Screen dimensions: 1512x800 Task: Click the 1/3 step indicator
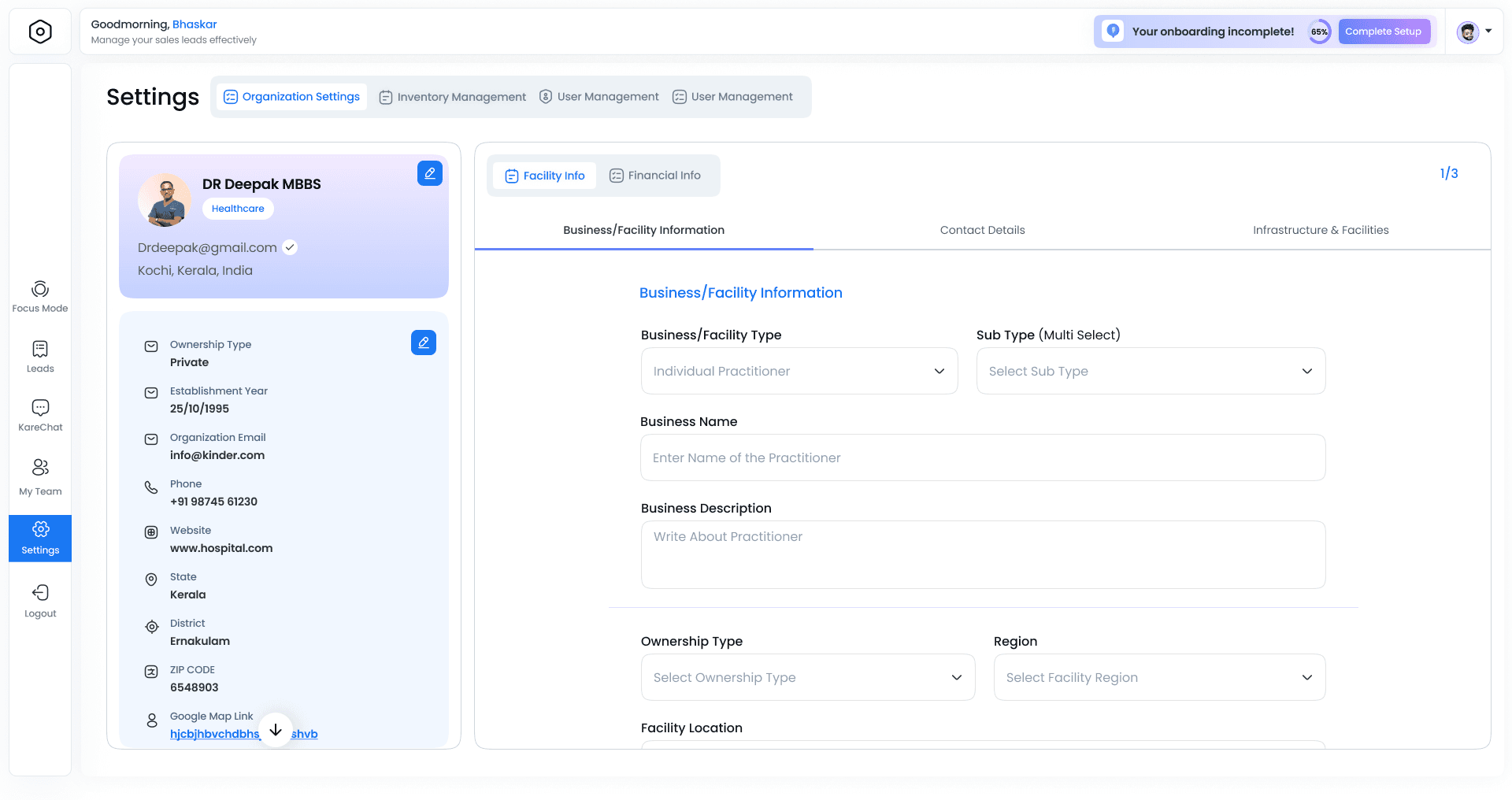1449,173
